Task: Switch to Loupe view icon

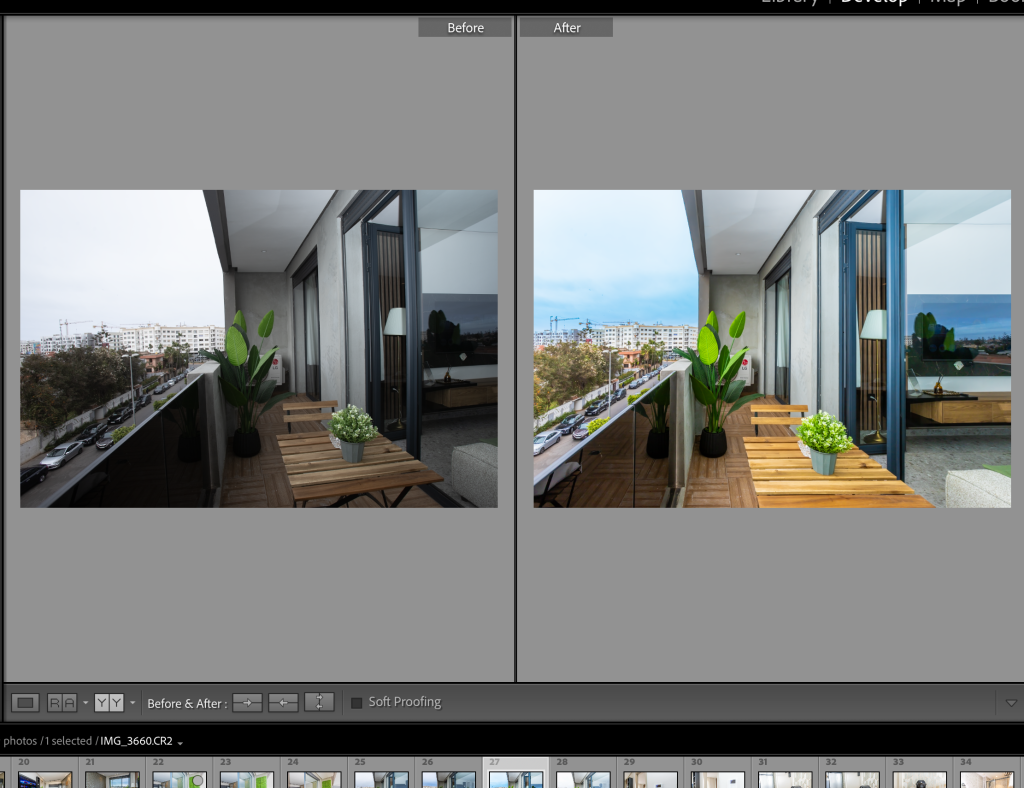Action: point(26,703)
